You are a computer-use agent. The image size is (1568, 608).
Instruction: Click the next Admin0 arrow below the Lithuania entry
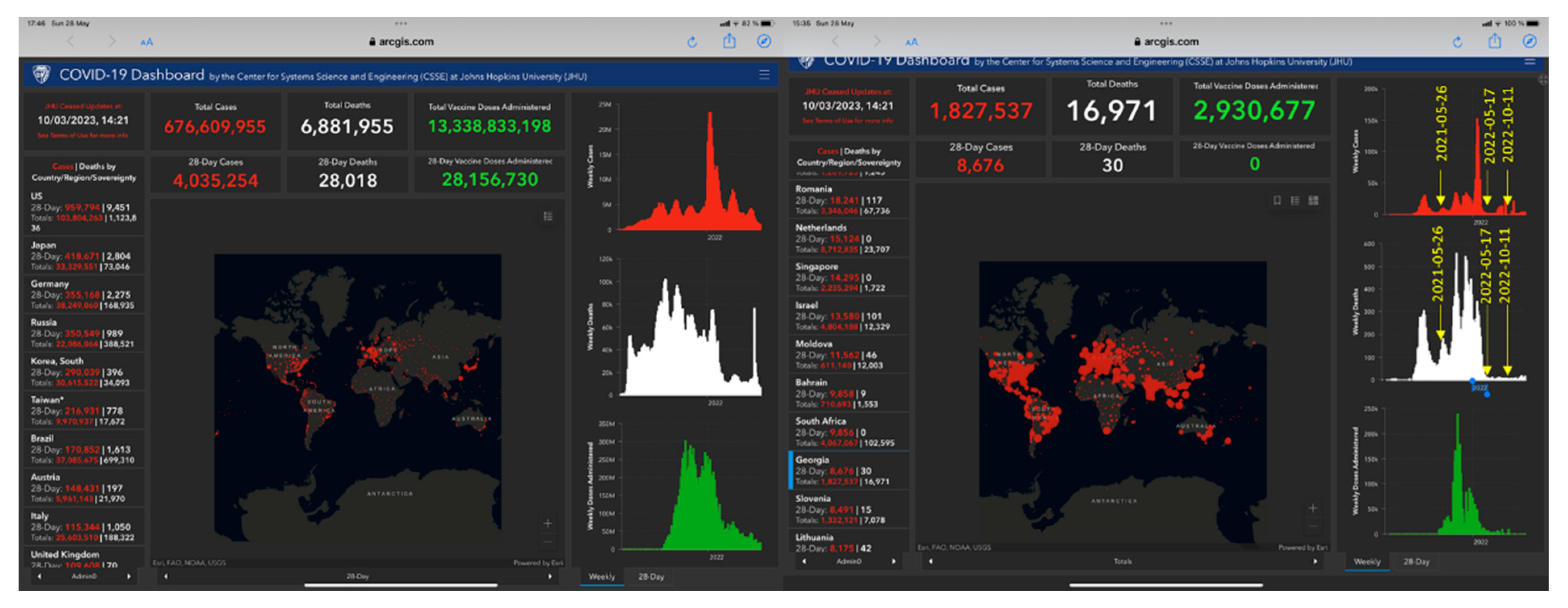point(893,562)
